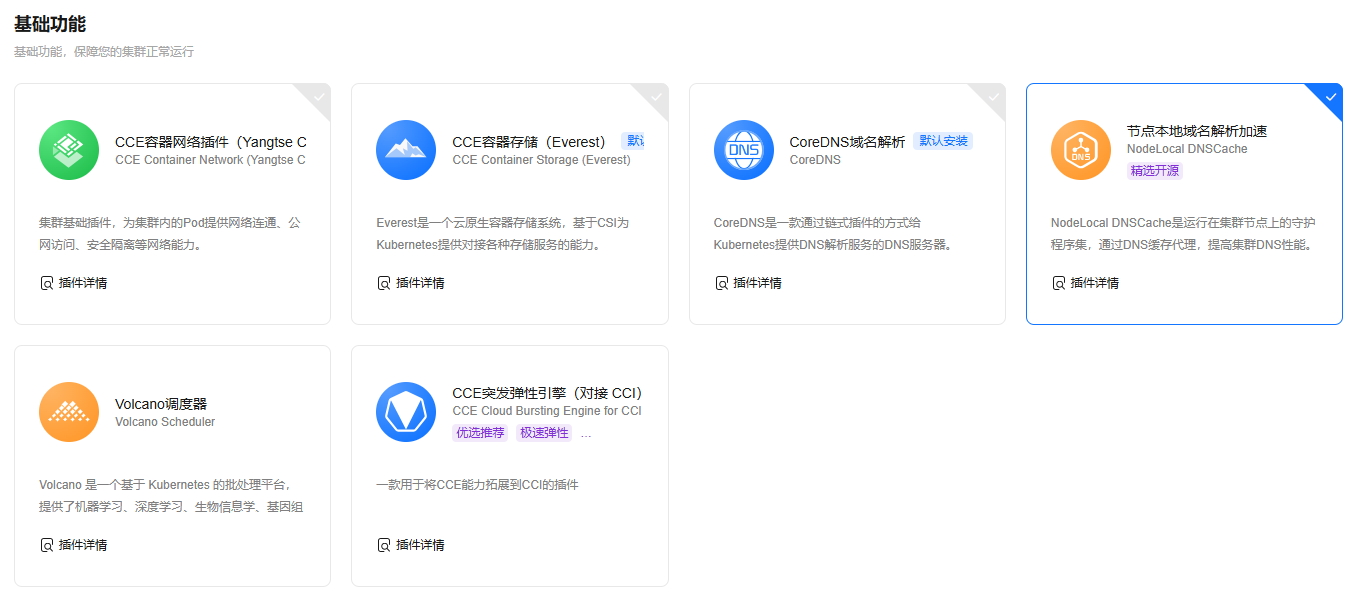Click the title CCE容器网络插件（Yangtse C
Image resolution: width=1361 pixels, height=595 pixels.
211,142
